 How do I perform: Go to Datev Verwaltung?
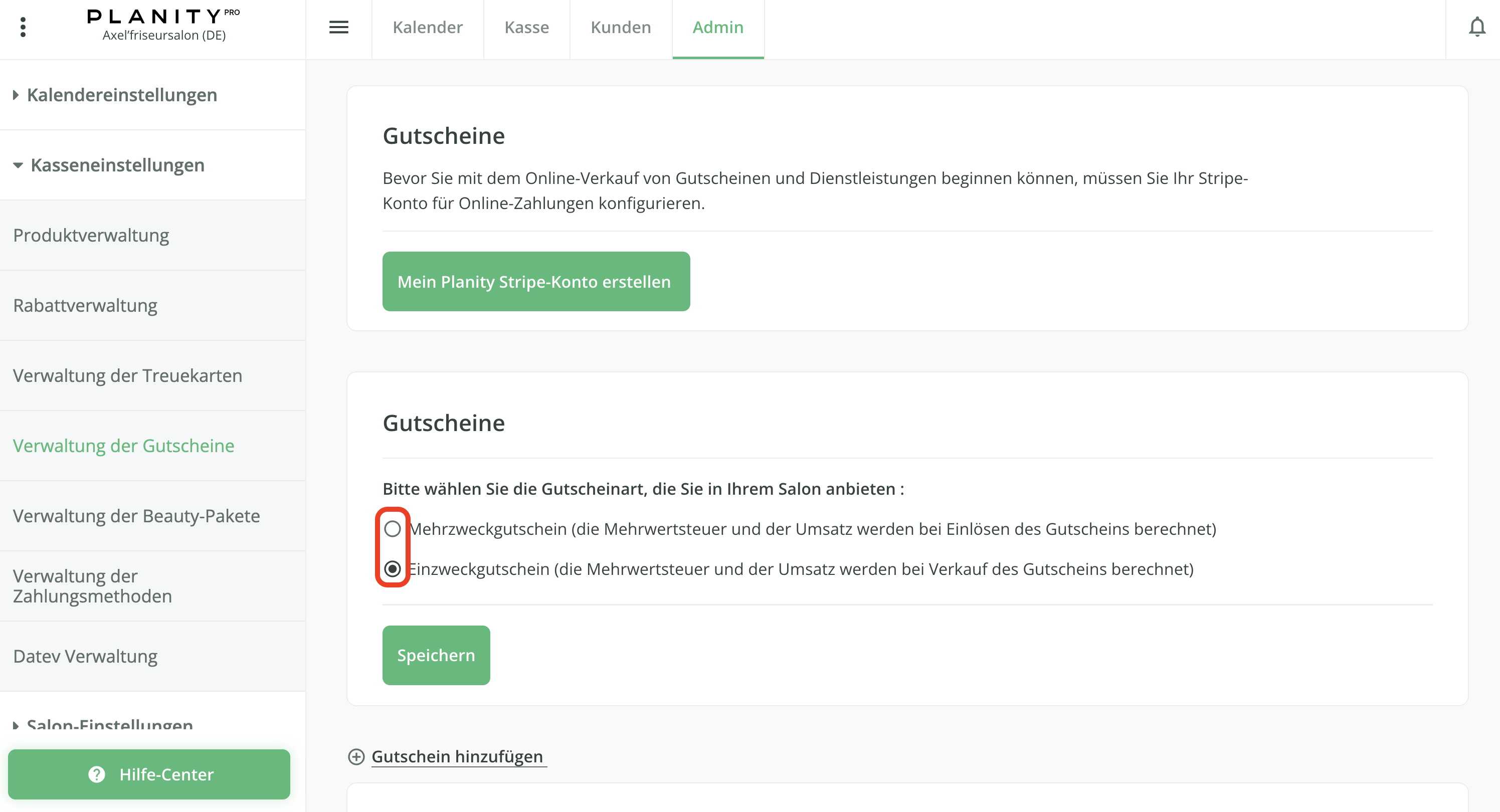85,656
